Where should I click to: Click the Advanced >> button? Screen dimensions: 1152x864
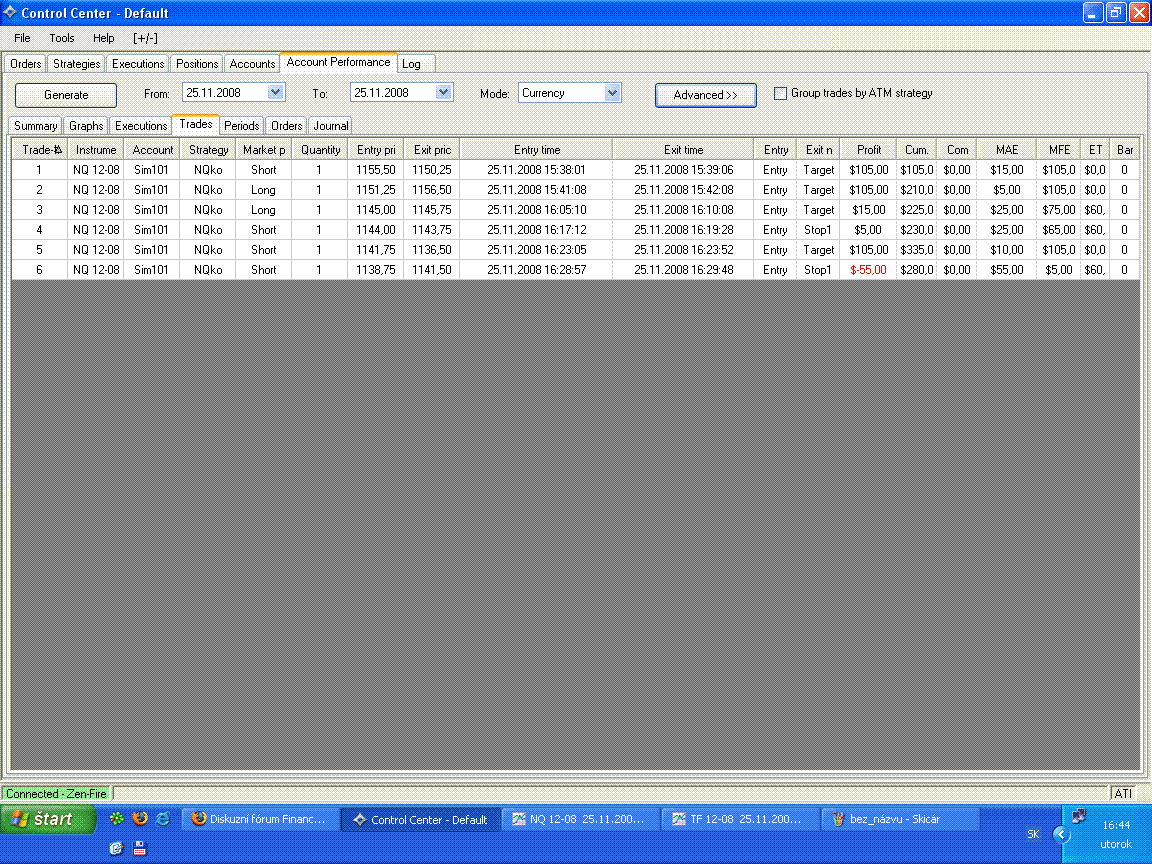click(x=705, y=95)
